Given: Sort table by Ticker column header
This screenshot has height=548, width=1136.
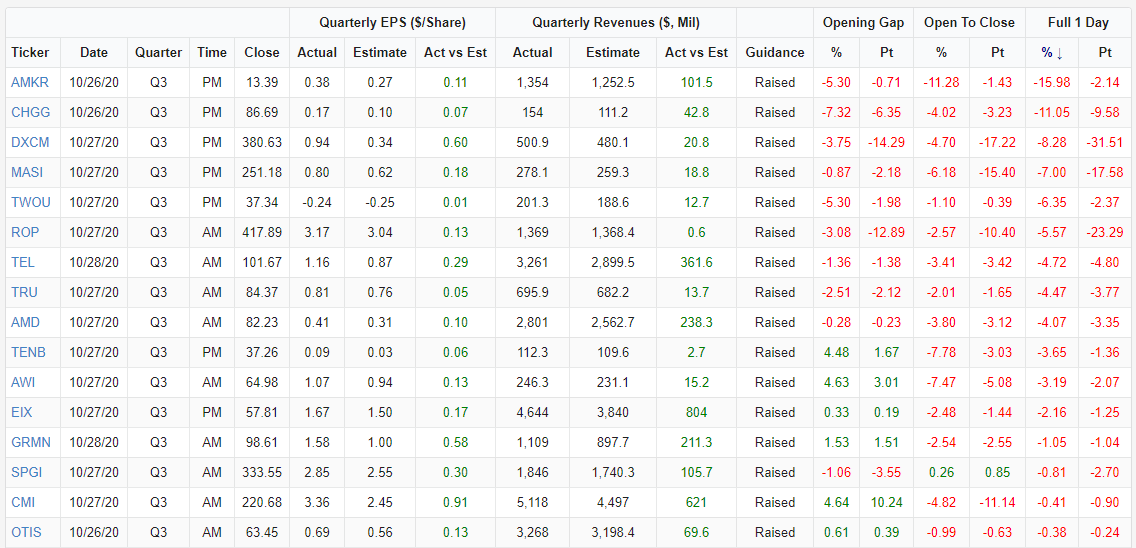Looking at the screenshot, I should (x=30, y=52).
